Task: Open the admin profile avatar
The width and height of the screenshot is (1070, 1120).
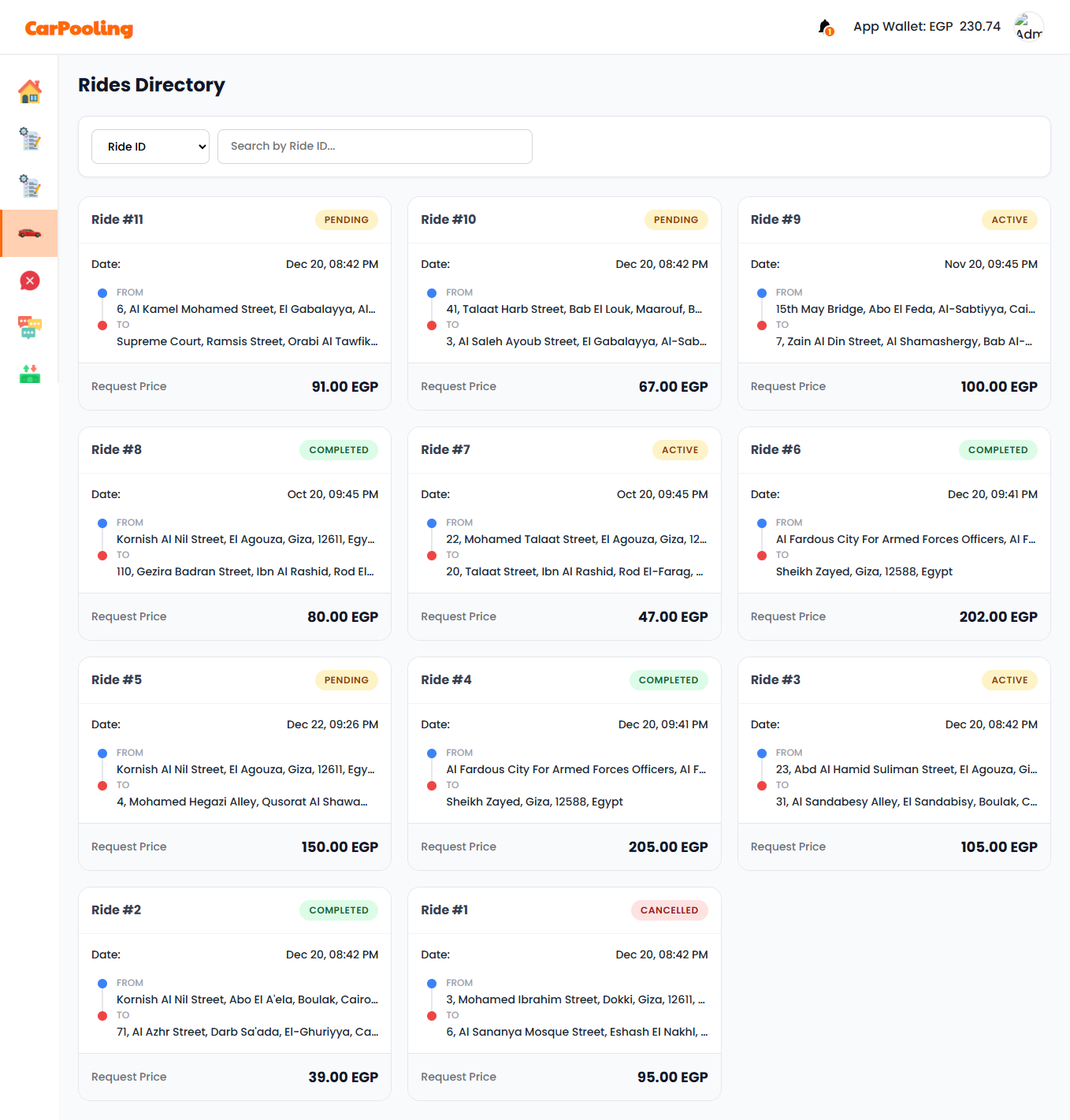Action: 1028,27
